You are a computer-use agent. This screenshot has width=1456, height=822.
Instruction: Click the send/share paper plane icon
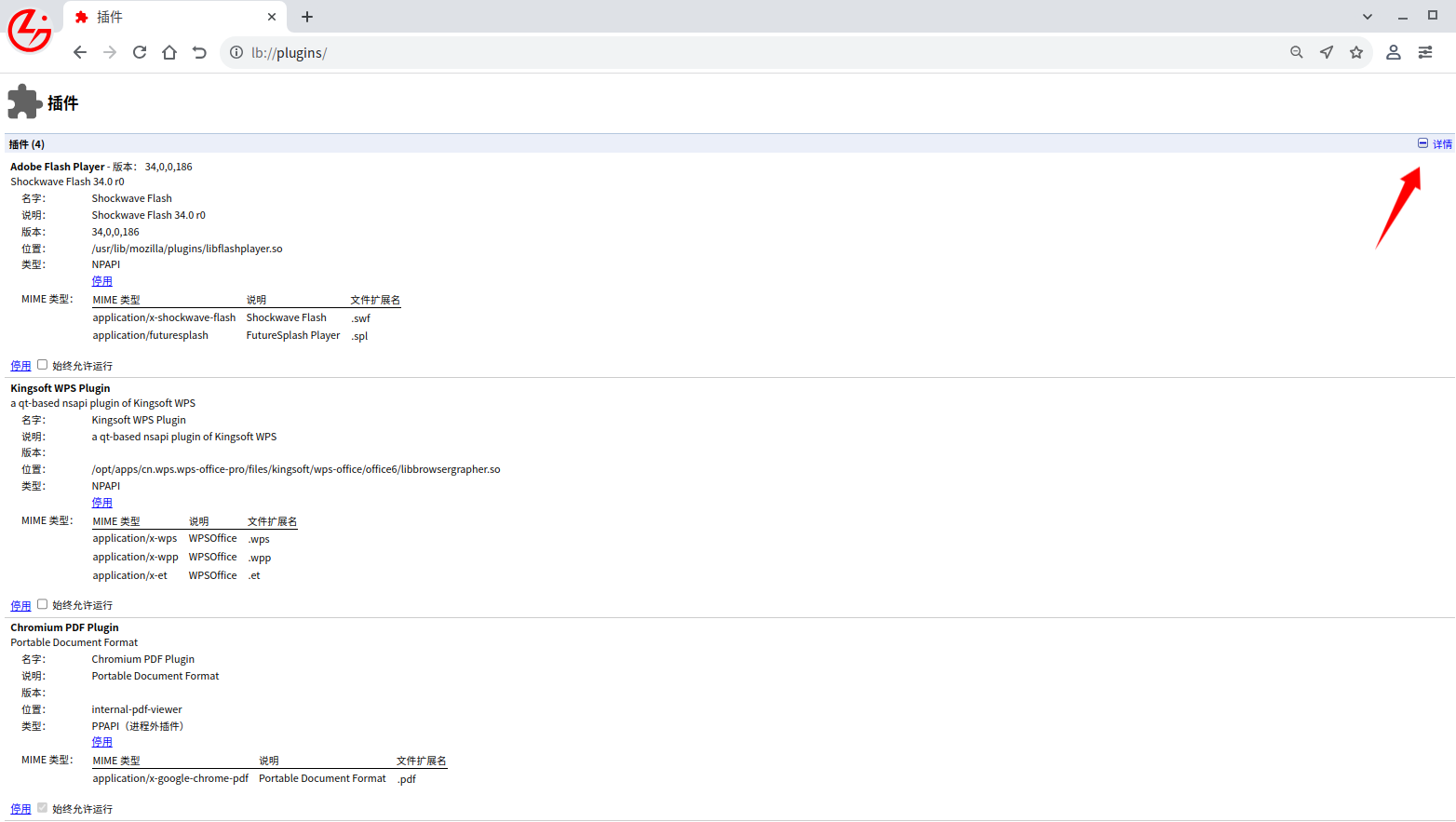pos(1327,52)
